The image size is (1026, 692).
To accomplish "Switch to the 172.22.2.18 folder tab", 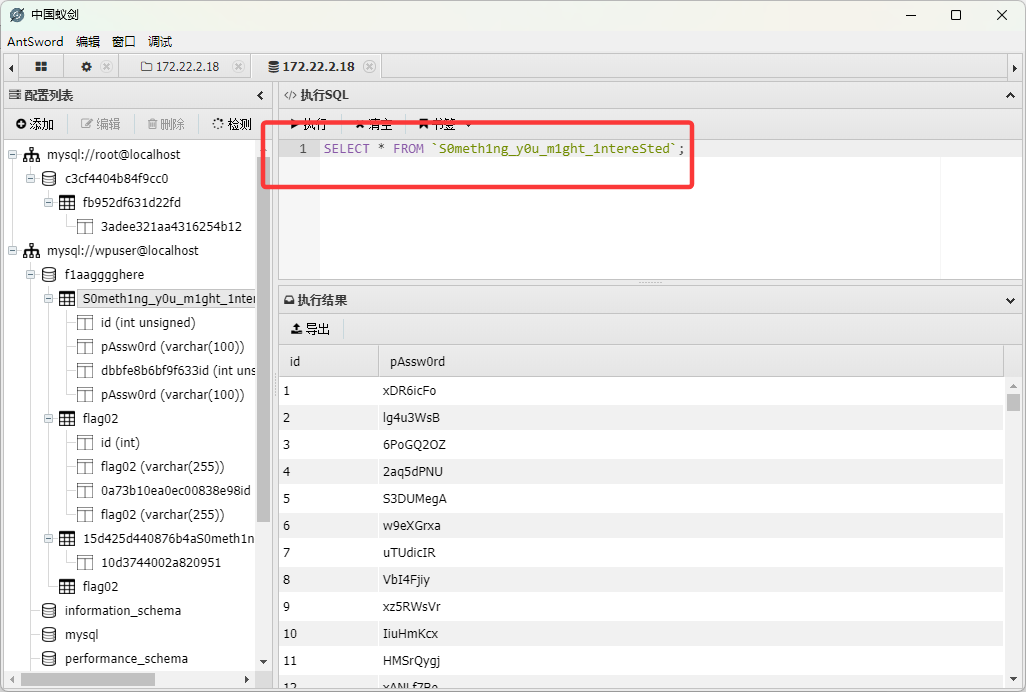I will point(180,66).
